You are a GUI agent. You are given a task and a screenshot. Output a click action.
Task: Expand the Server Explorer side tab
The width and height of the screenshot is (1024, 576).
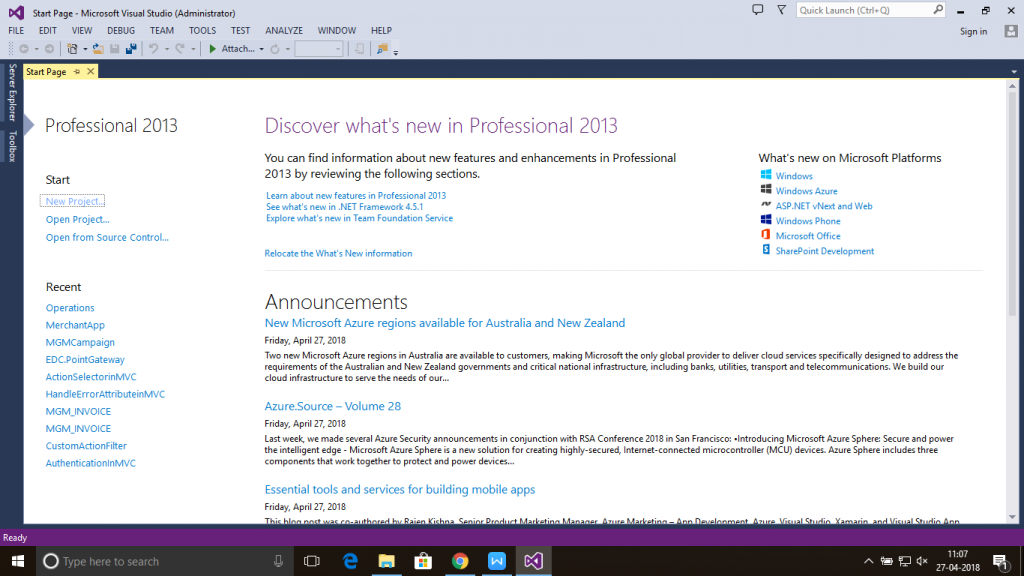pyautogui.click(x=12, y=91)
